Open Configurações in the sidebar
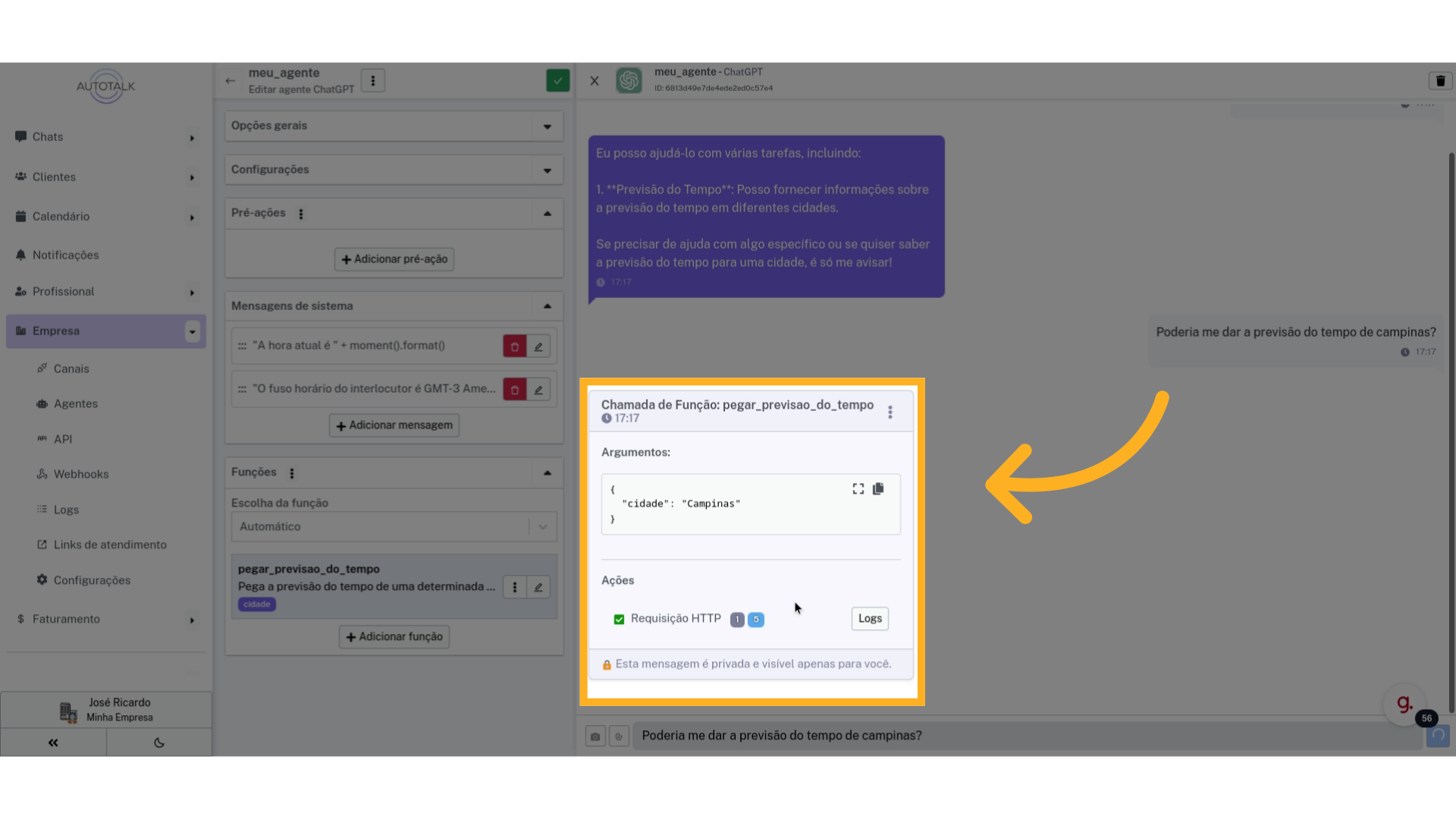This screenshot has height=819, width=1456. [x=92, y=581]
